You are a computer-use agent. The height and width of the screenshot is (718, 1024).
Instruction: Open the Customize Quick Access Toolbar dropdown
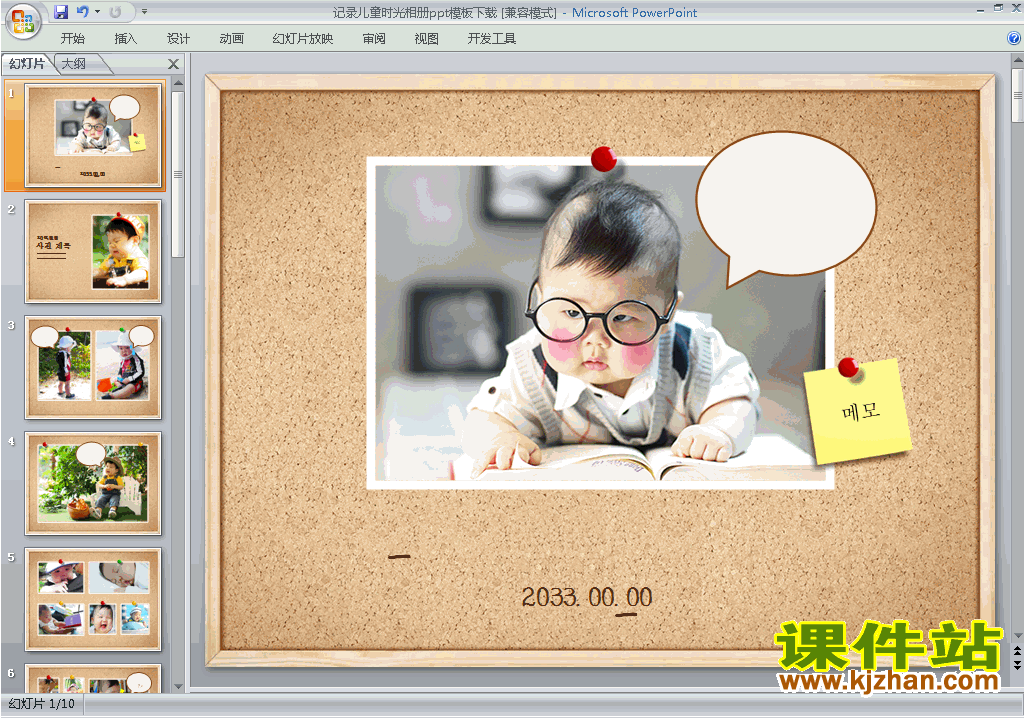pos(144,12)
